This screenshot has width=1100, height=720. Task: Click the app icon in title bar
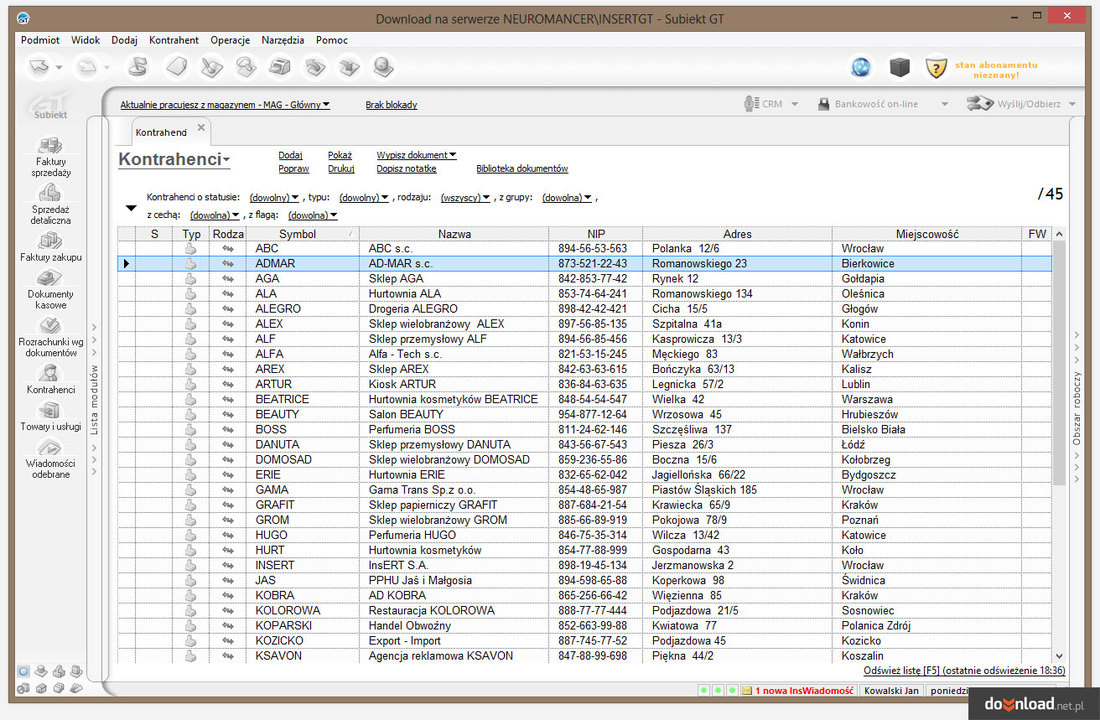click(x=23, y=18)
